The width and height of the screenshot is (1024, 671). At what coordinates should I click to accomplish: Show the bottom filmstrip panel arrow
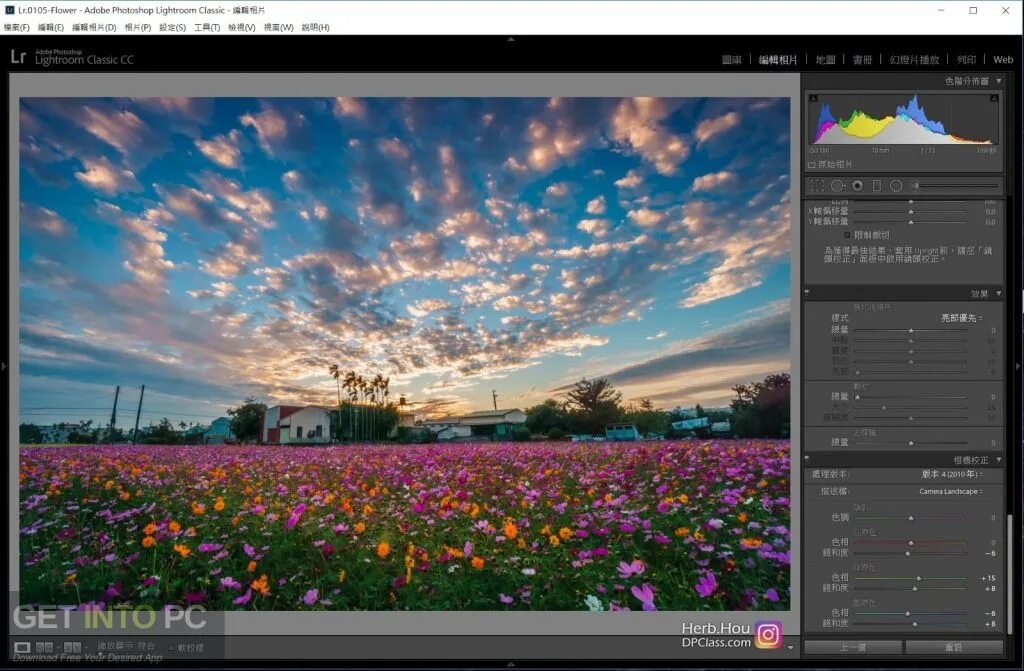(511, 665)
